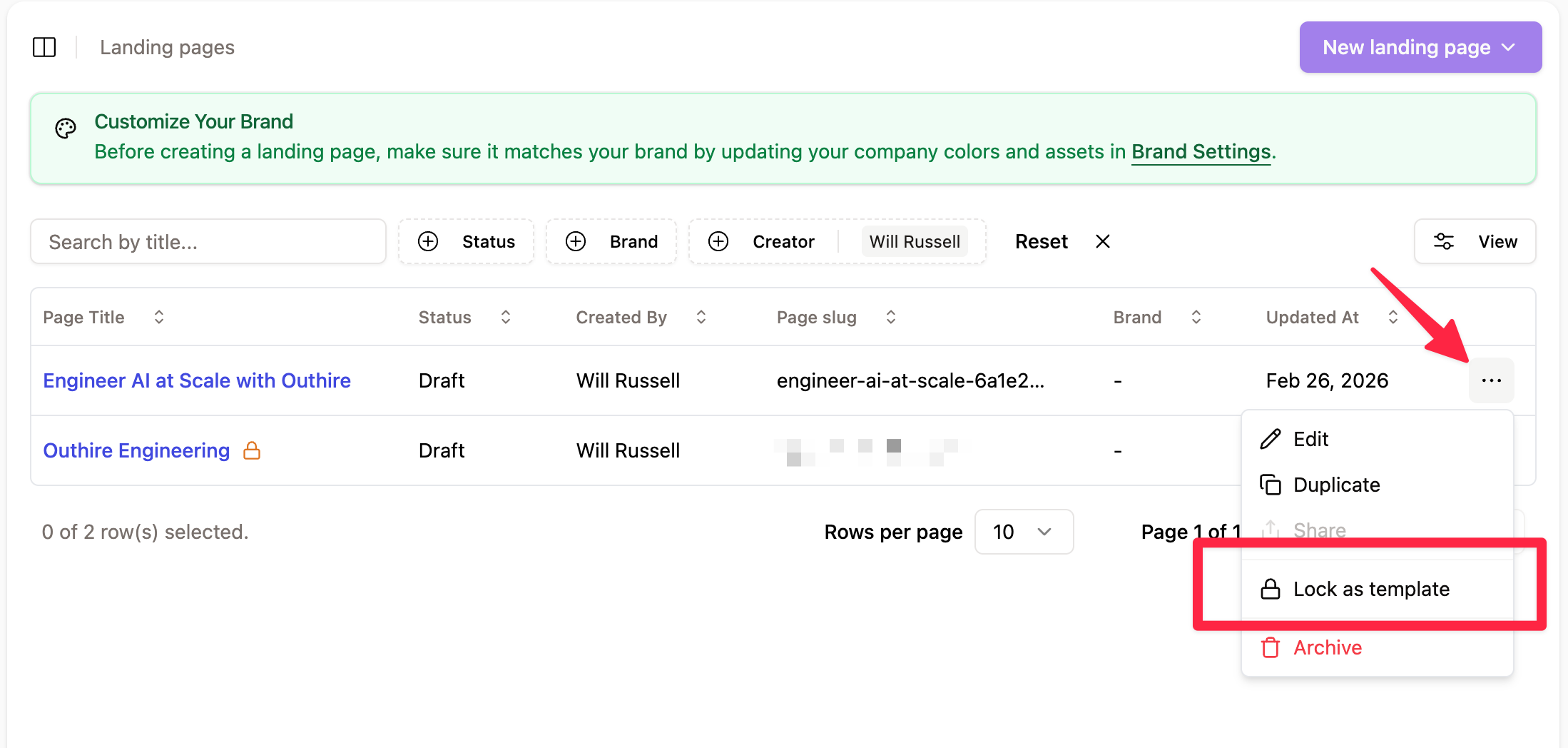Sort by Page slug column arrows
The width and height of the screenshot is (1568, 748).
tap(891, 317)
